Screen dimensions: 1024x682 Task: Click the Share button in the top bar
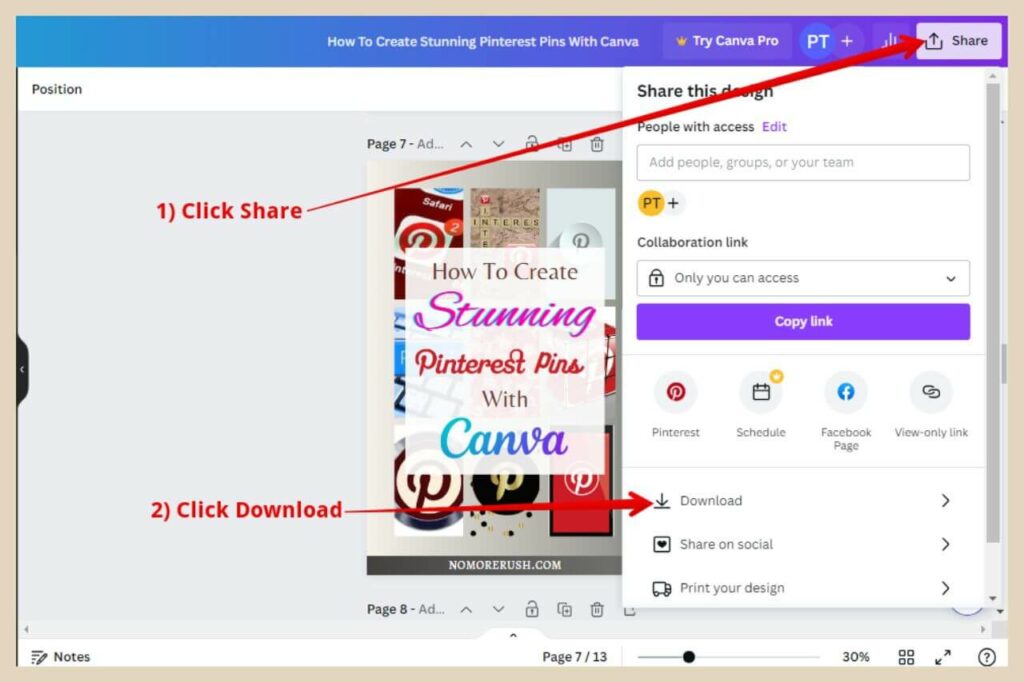pos(958,41)
